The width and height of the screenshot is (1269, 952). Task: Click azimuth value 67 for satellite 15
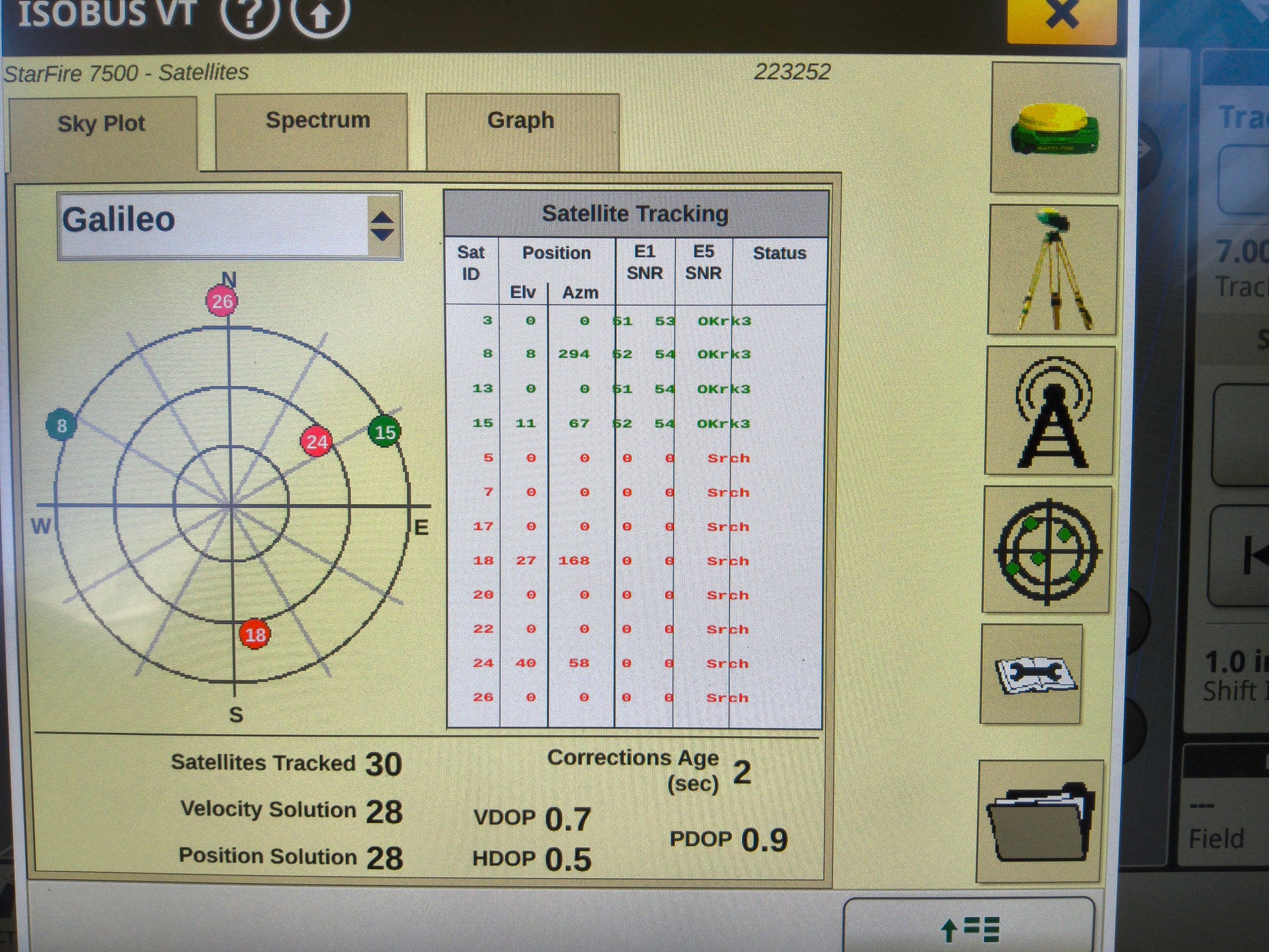[x=579, y=423]
